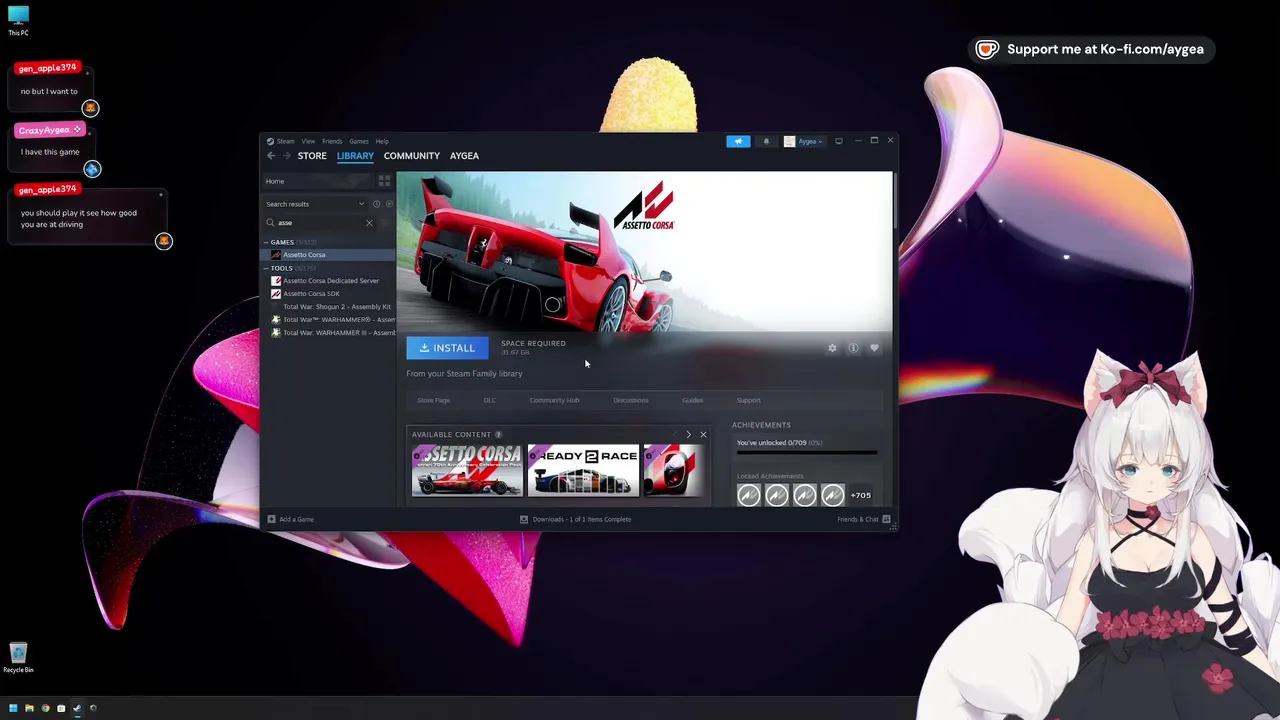Open the View menu

(x=308, y=141)
